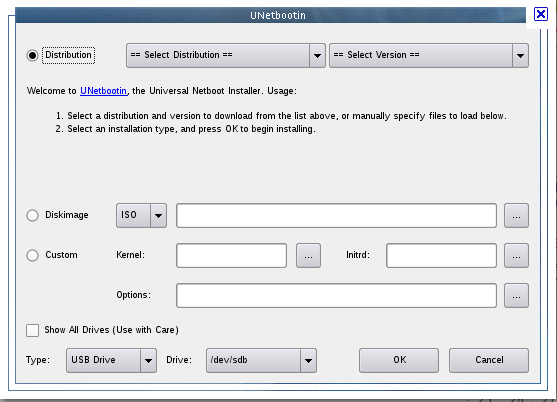557x402 pixels.
Task: Browse for an initrd file
Action: 516,255
